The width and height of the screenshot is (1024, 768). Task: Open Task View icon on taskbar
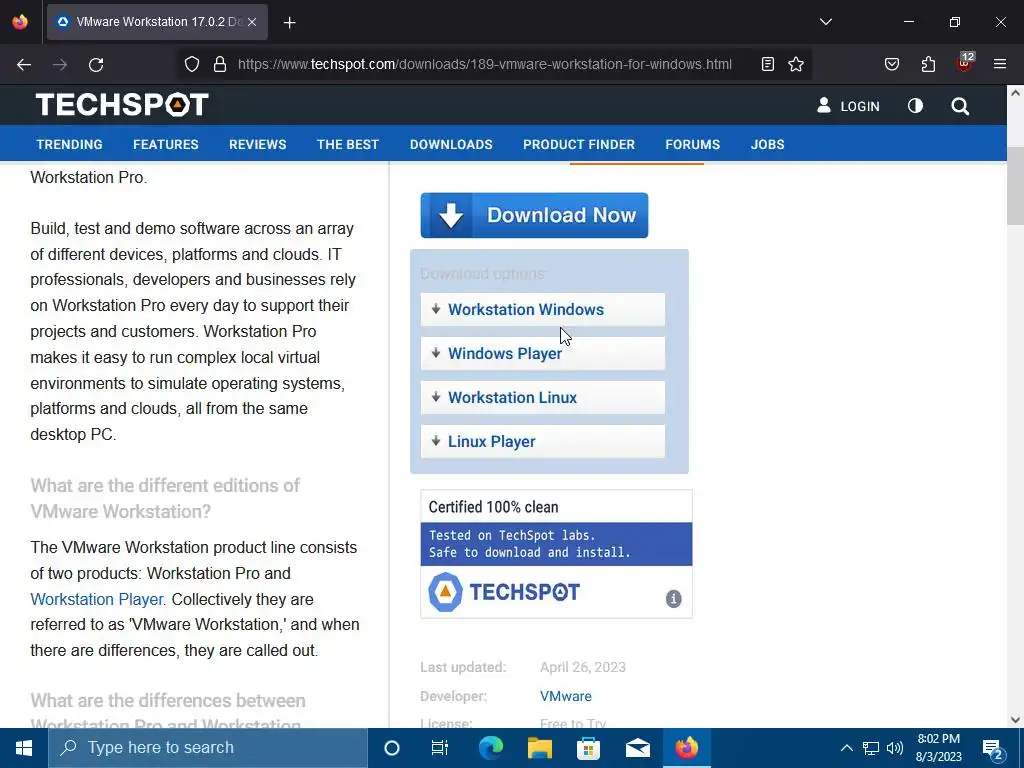point(440,748)
